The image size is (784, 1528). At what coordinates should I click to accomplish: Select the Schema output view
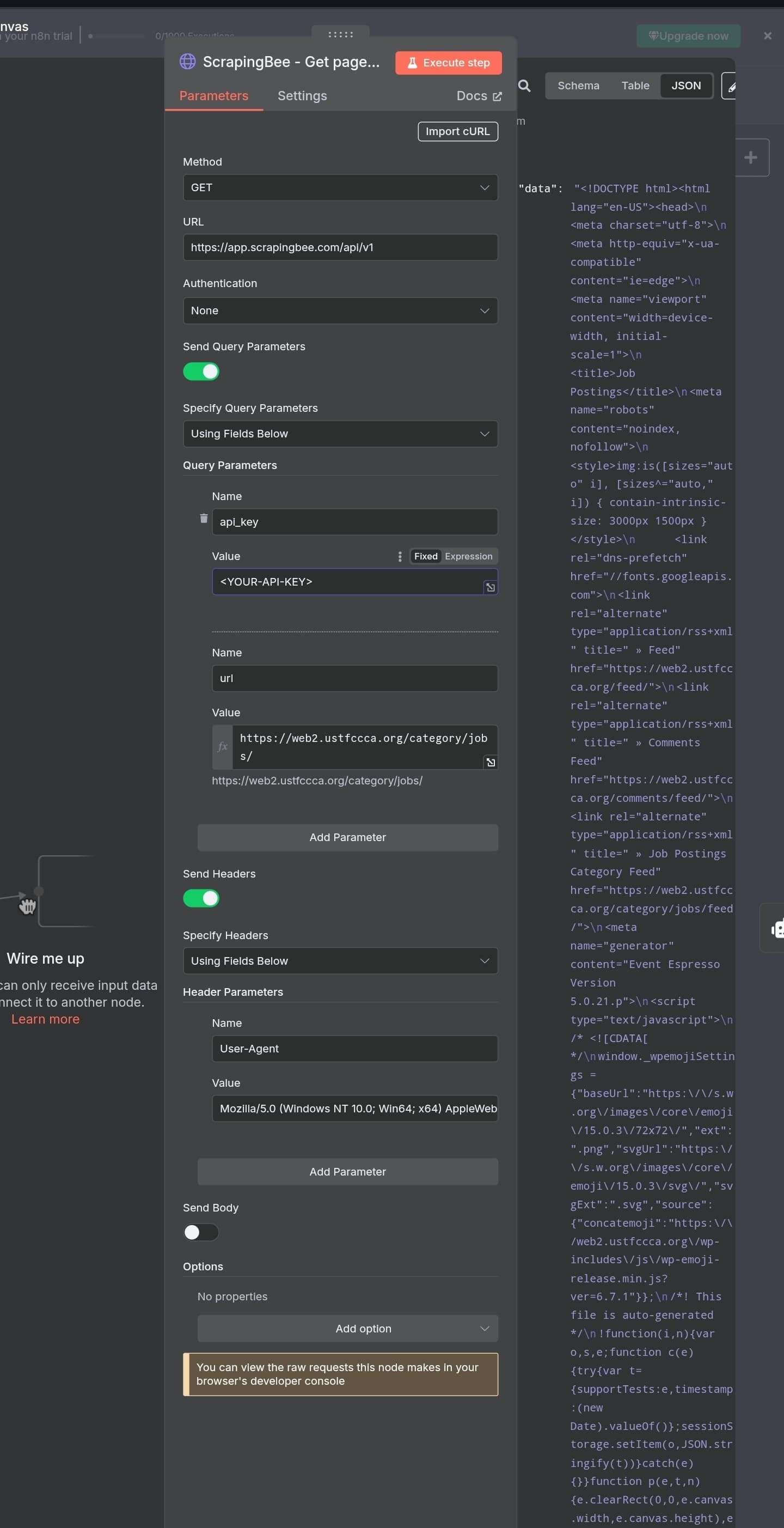(578, 86)
